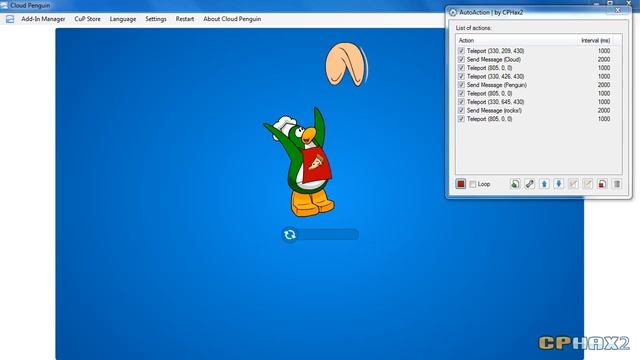
Task: Select the 'Send Message (Cloud)' row text
Action: [493, 60]
